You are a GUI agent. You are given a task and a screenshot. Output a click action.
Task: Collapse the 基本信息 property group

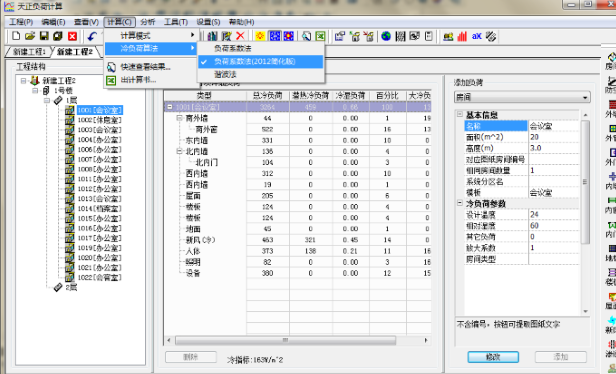(x=460, y=115)
